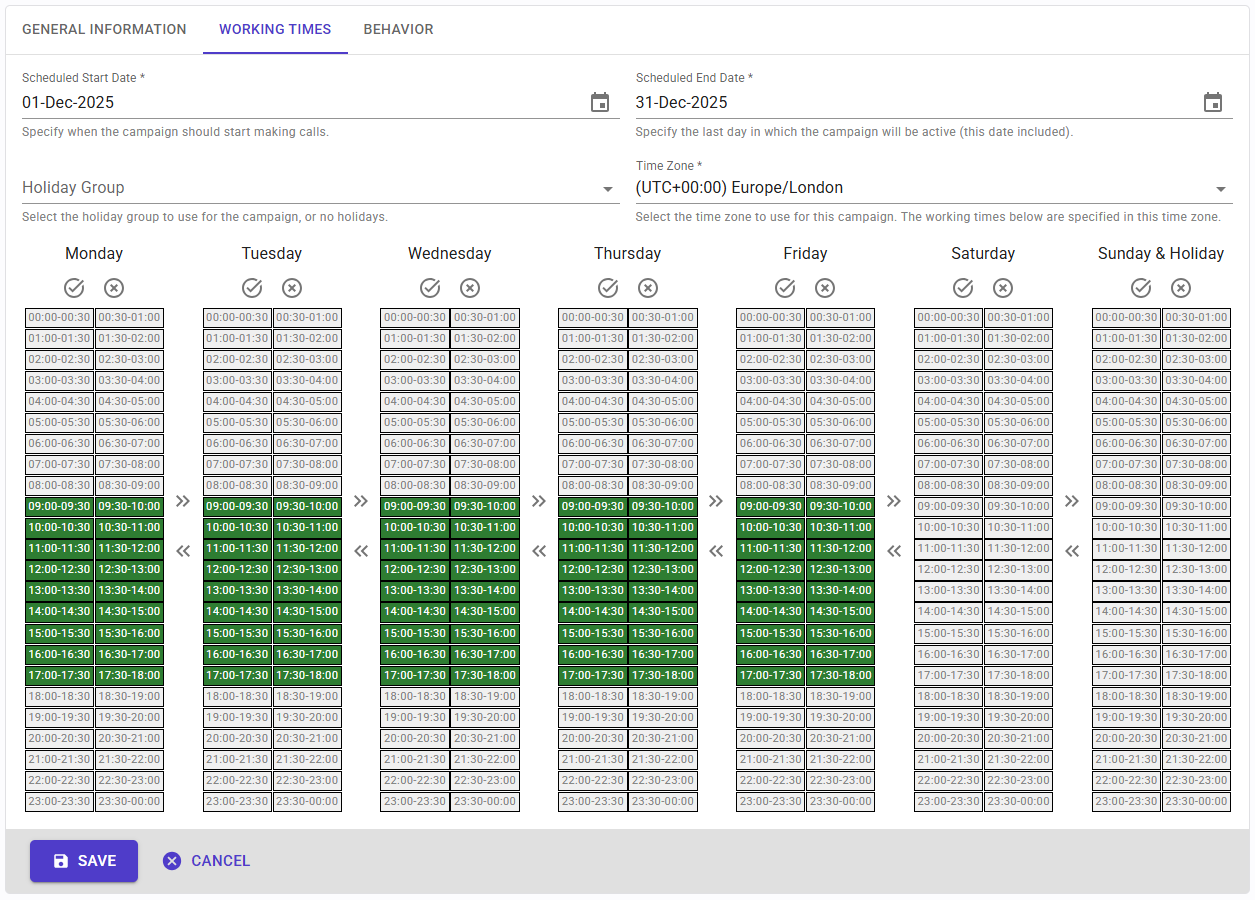The width and height of the screenshot is (1255, 900).
Task: Disable Friday 17:30-18:00 time slot
Action: [x=840, y=676]
